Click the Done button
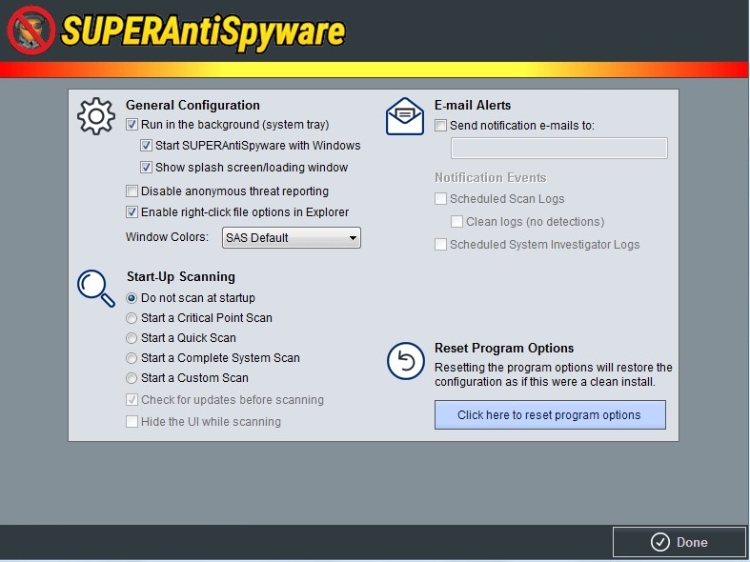Image resolution: width=750 pixels, height=562 pixels. 679,542
